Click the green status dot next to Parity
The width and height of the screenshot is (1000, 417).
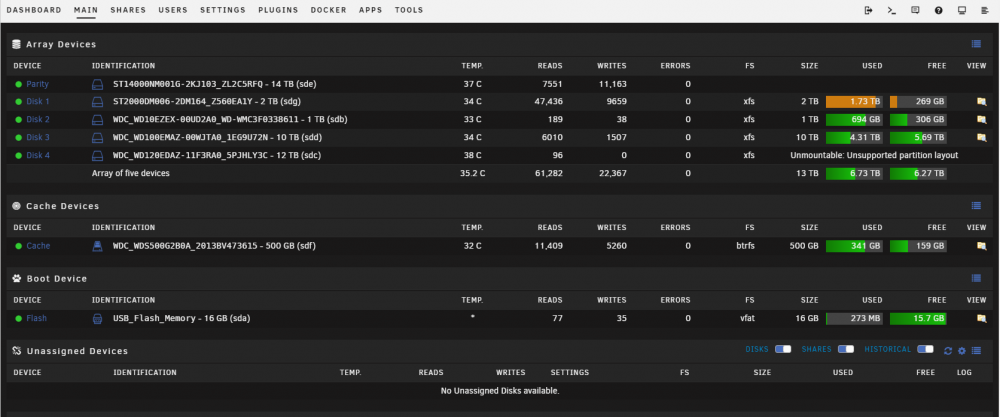click(18, 84)
